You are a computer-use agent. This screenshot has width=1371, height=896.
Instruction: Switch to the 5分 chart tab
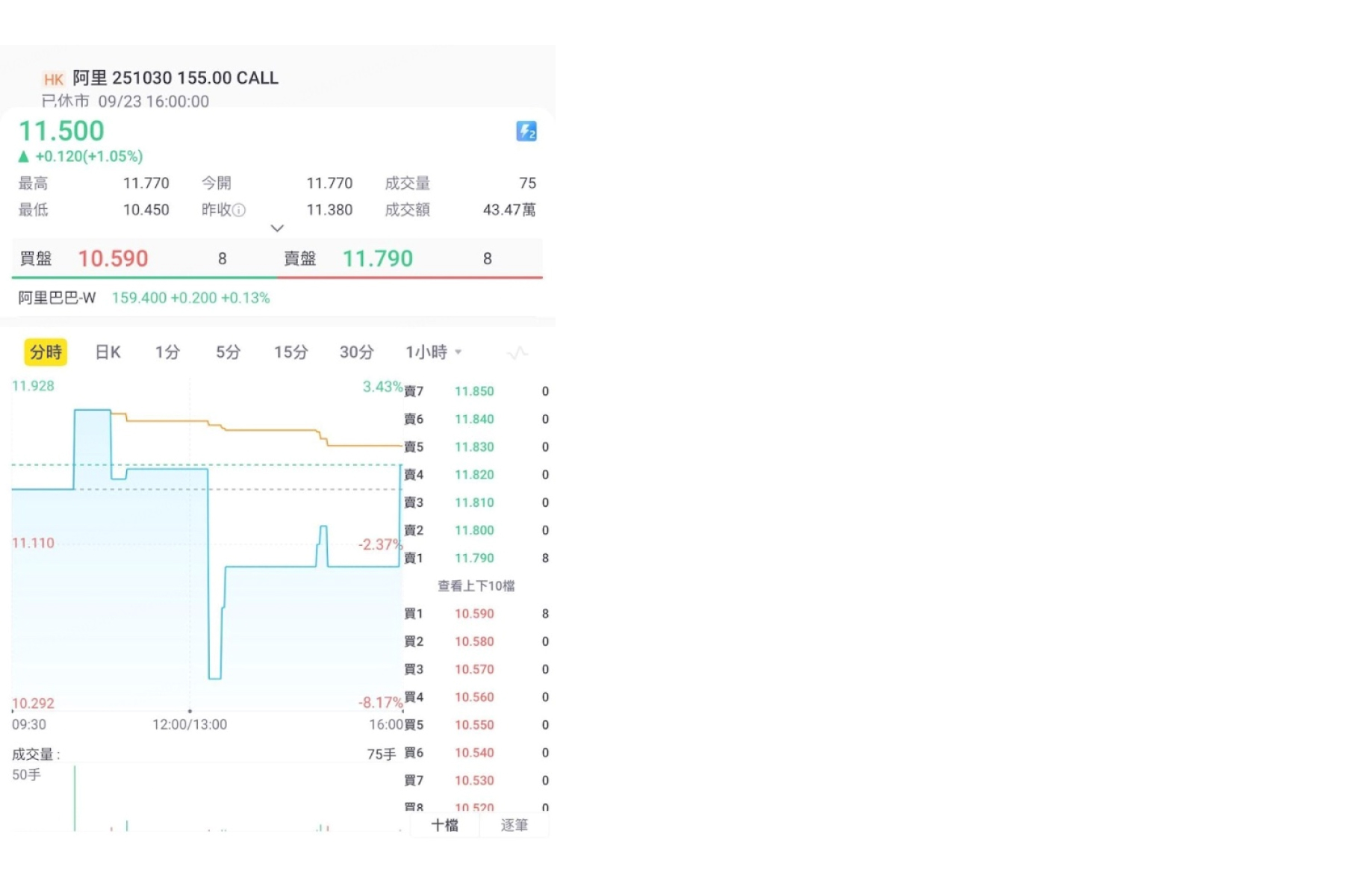[228, 352]
